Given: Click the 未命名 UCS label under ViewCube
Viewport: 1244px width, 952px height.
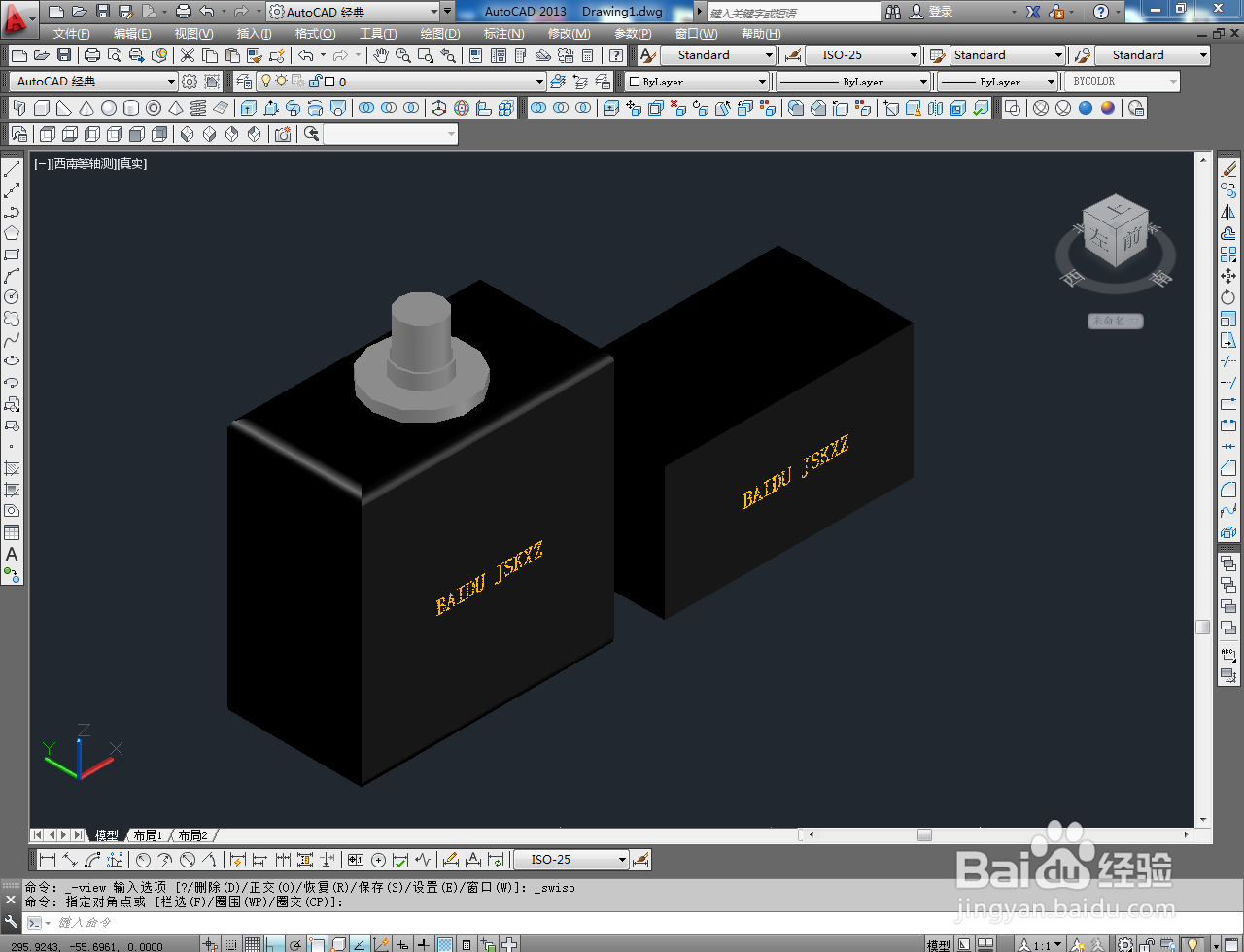Looking at the screenshot, I should tap(1115, 321).
